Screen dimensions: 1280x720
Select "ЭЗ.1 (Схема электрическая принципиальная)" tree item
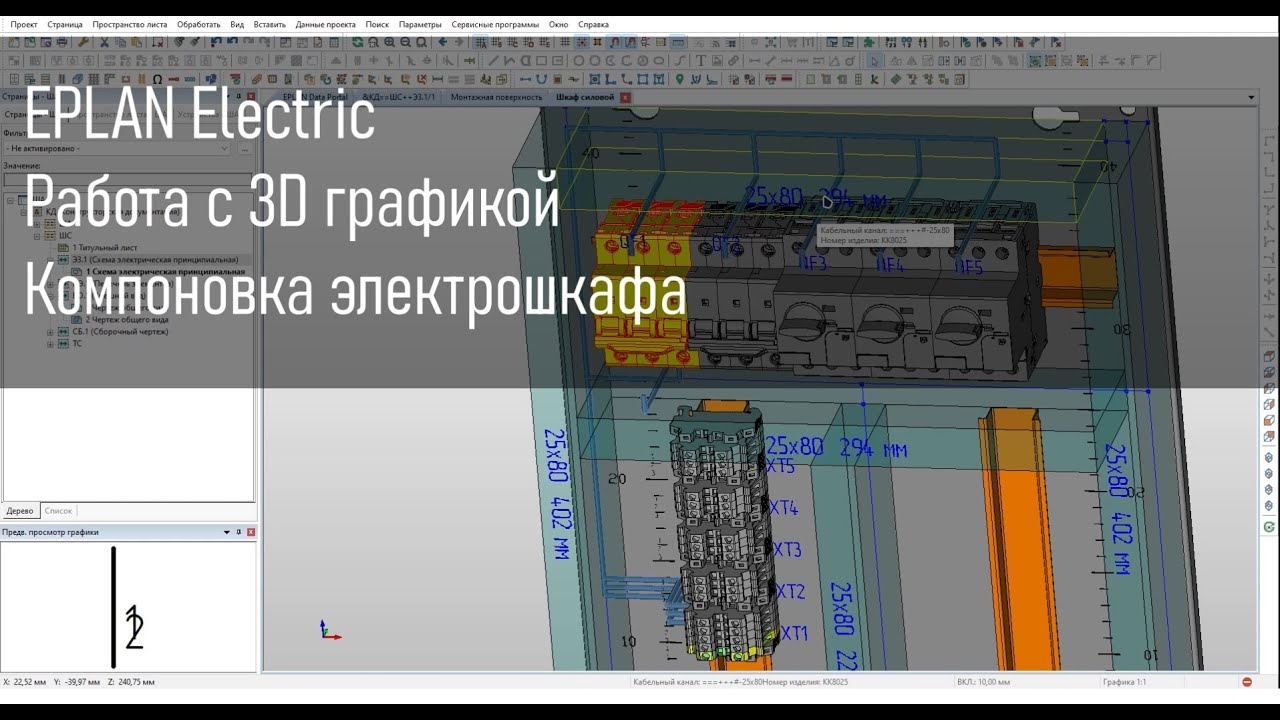155,260
